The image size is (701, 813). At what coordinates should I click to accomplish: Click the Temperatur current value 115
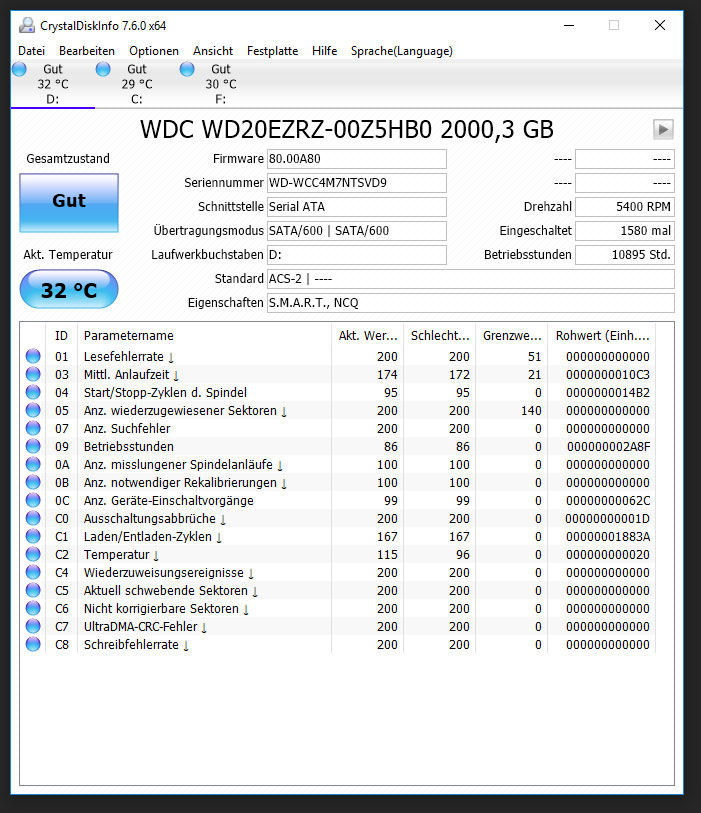[387, 554]
